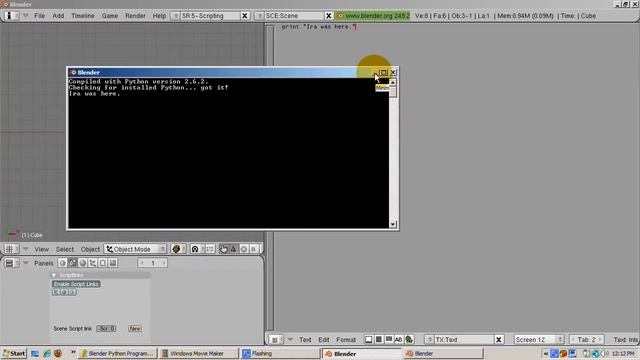Toggle line numbers display icon
This screenshot has height=360, width=640.
click(x=379, y=339)
